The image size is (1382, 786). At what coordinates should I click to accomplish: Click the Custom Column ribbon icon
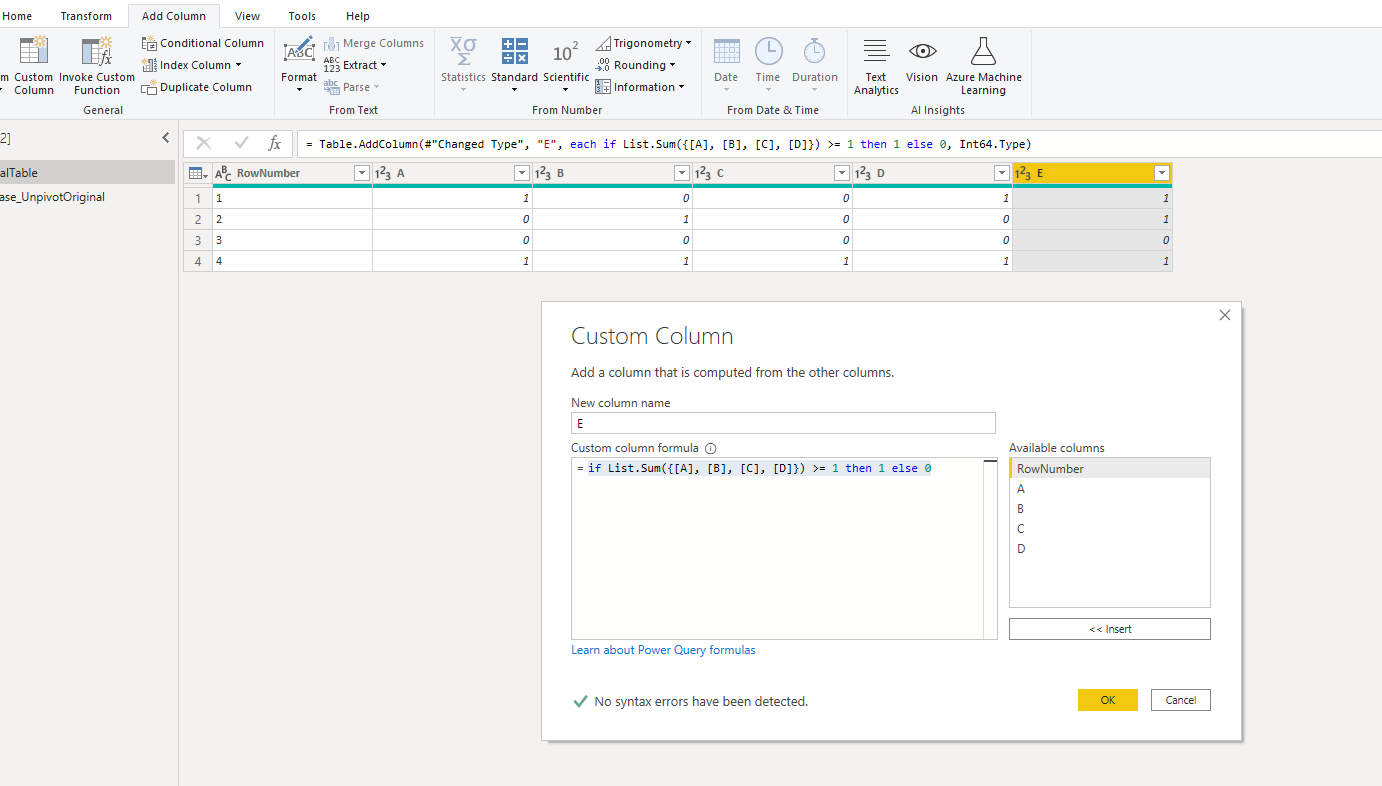coord(33,65)
